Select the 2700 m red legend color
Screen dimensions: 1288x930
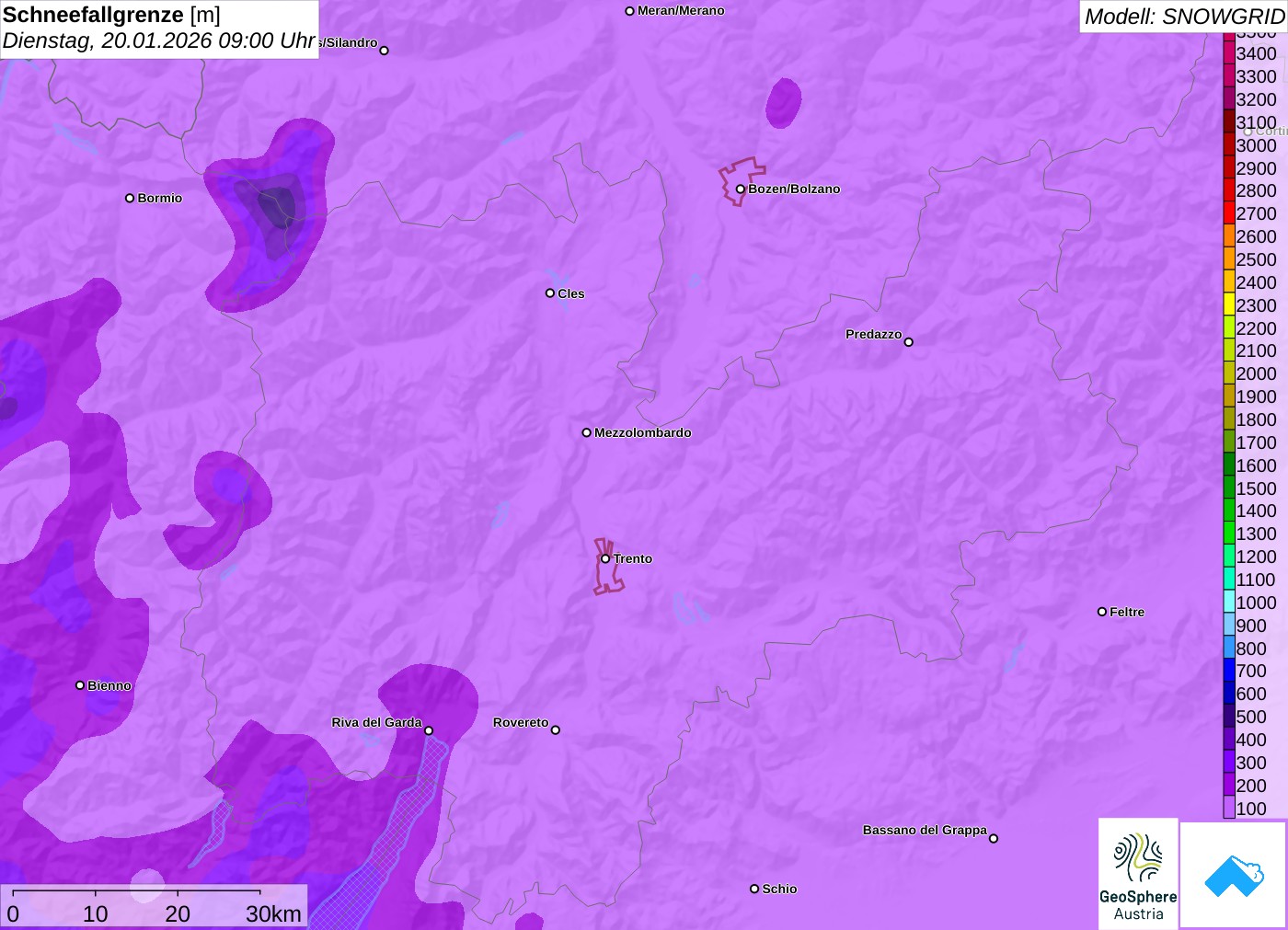tap(1229, 213)
